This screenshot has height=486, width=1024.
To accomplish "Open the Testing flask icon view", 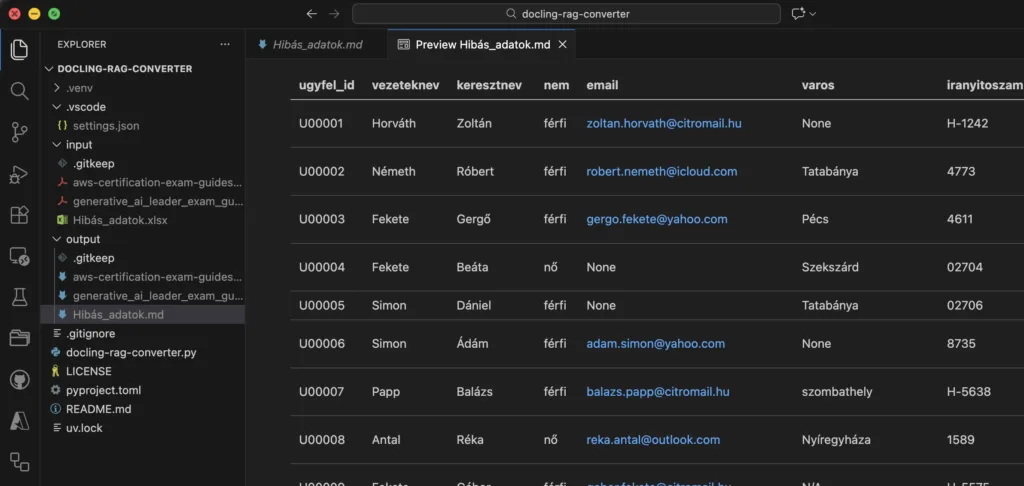I will (x=19, y=297).
